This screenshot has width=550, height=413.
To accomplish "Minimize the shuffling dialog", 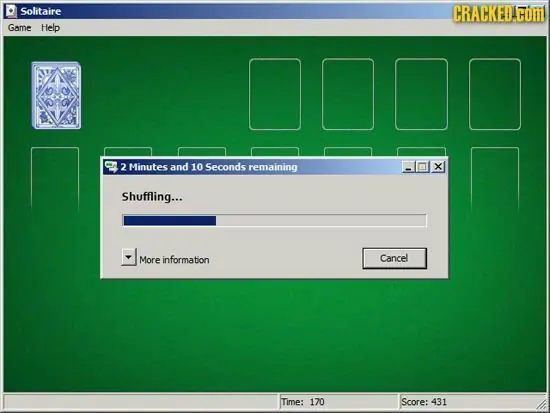I will pyautogui.click(x=408, y=167).
